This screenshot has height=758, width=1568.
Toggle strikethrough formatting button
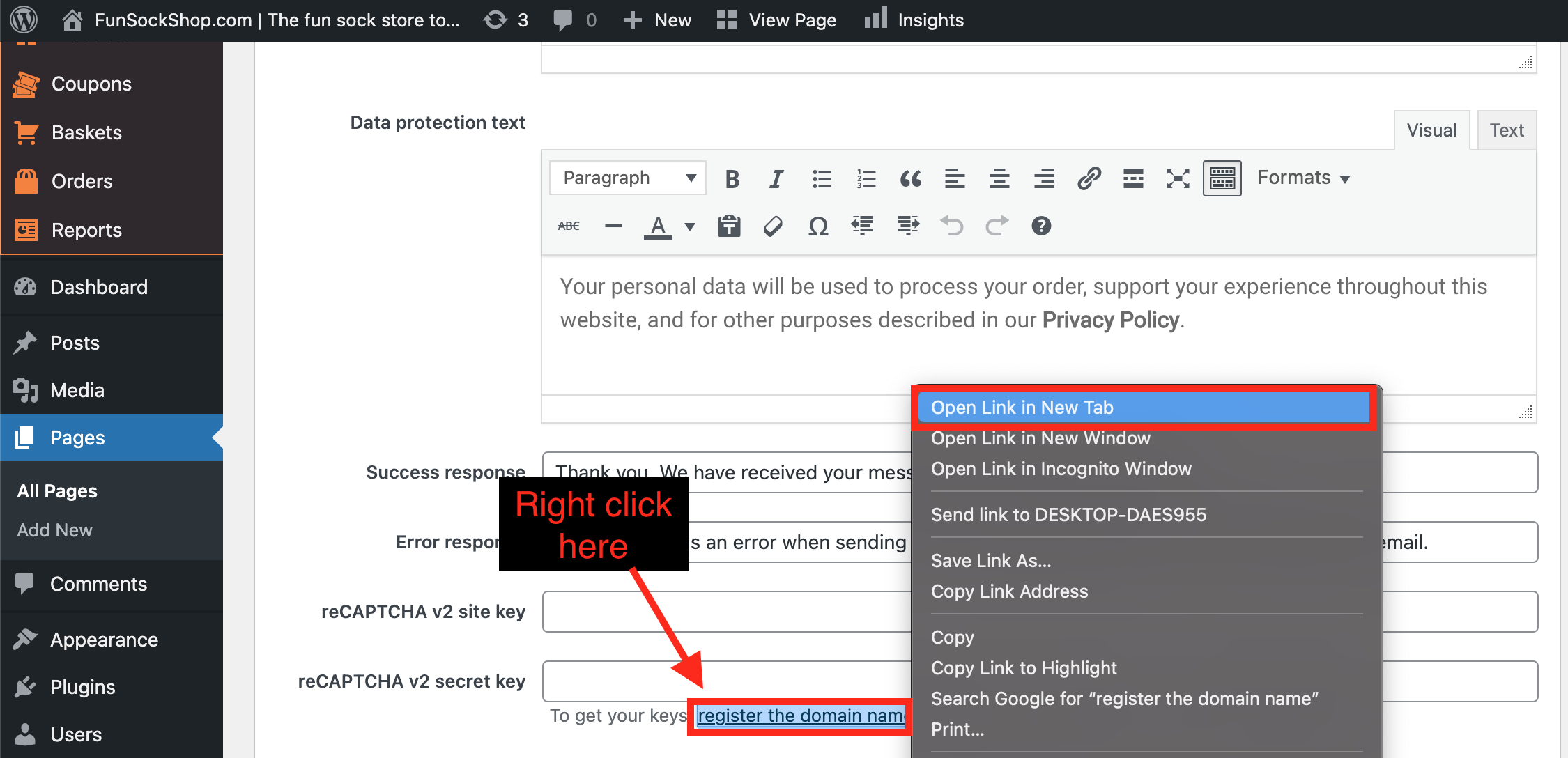click(569, 226)
